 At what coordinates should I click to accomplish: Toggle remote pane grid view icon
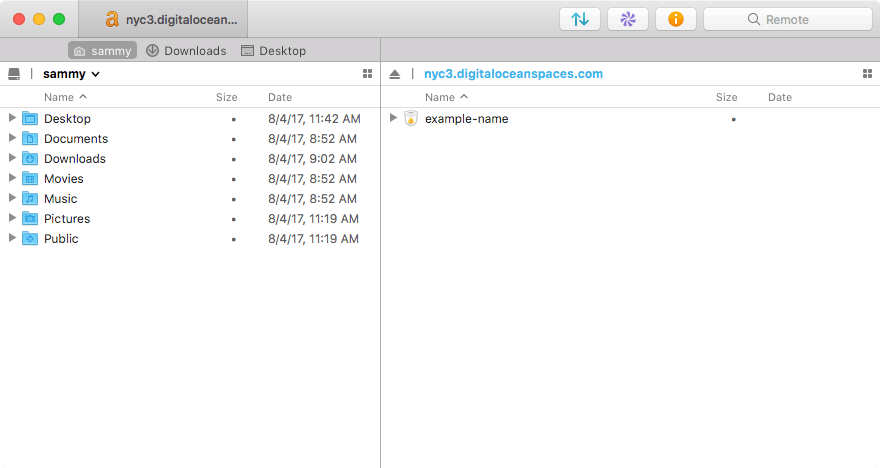867,74
